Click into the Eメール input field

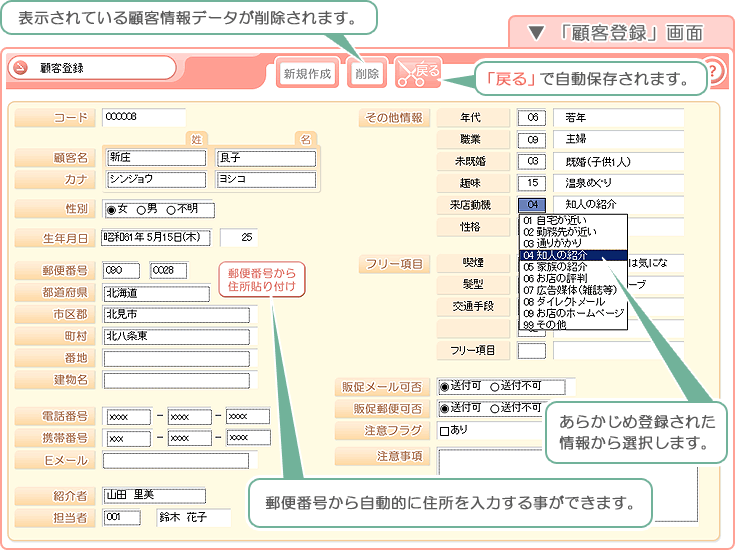(x=176, y=460)
